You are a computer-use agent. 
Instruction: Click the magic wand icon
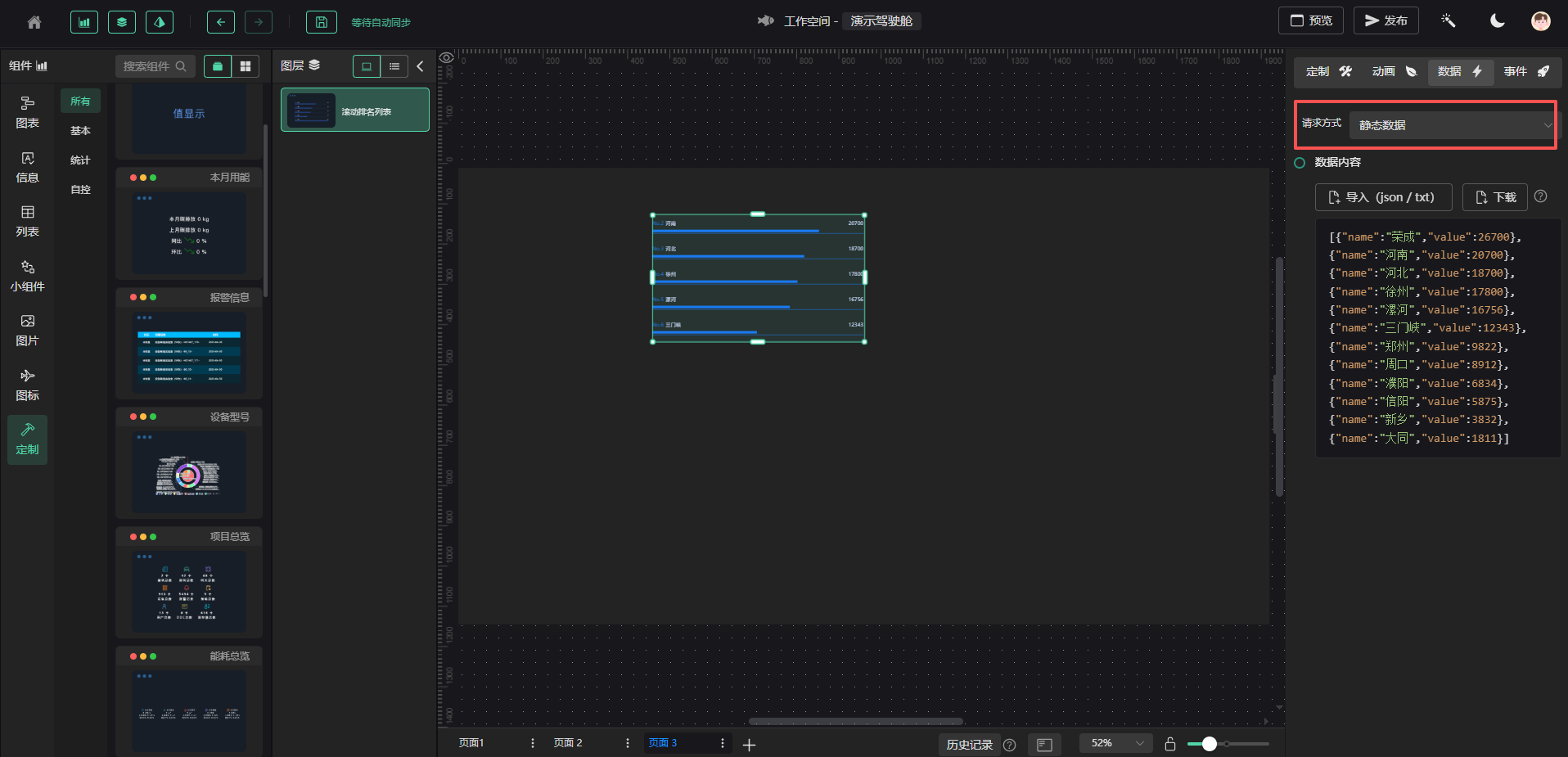pos(1448,20)
